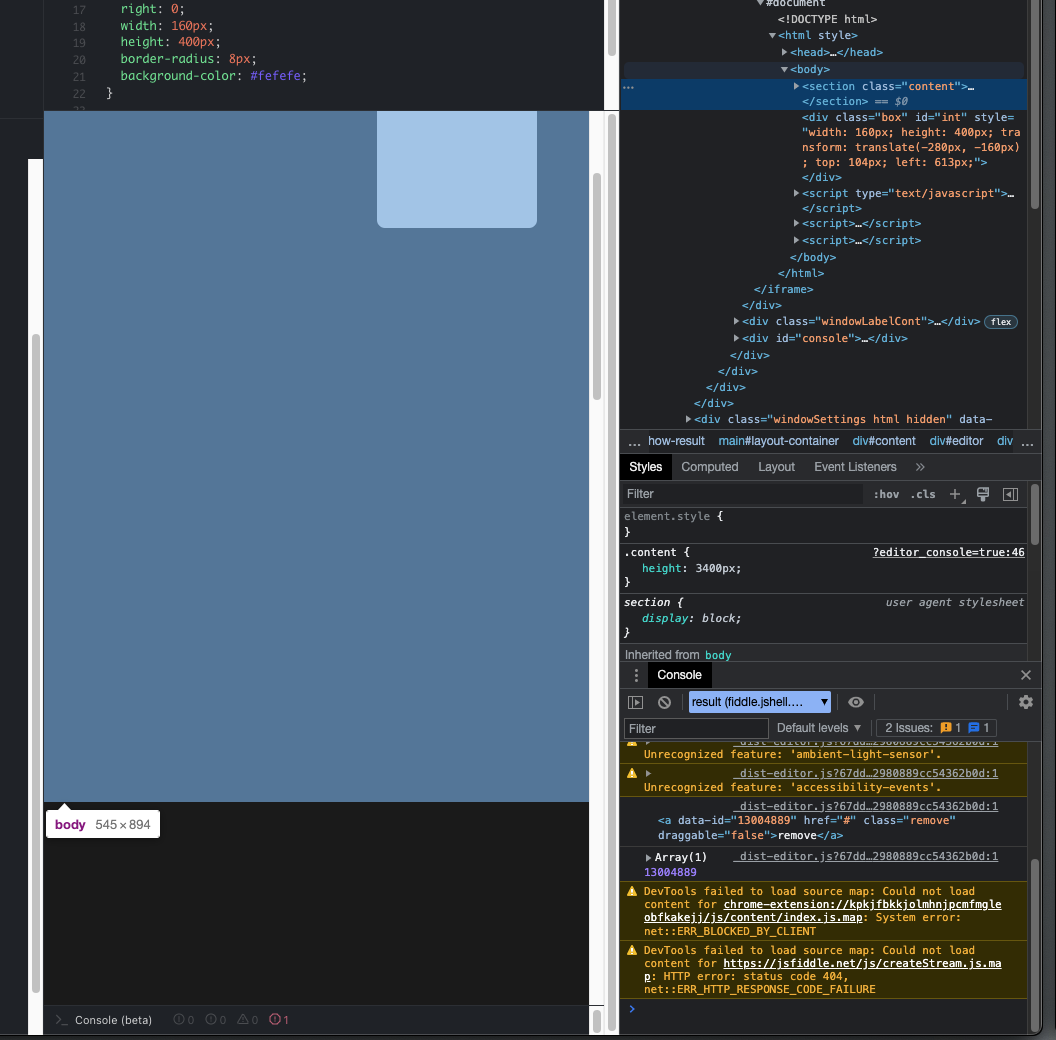Click Styles Filter input field
This screenshot has height=1040, width=1056.
pos(741,494)
